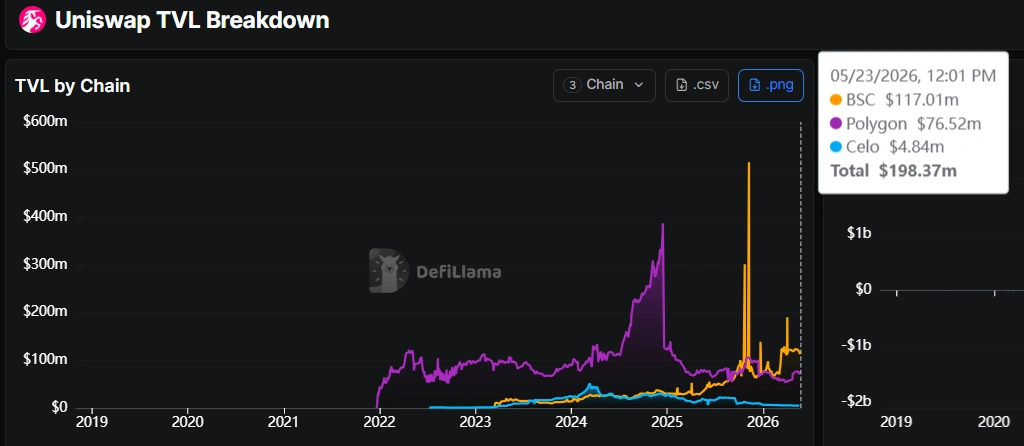The image size is (1024, 446).
Task: Click the $1b label on the right chart
Action: 859,233
